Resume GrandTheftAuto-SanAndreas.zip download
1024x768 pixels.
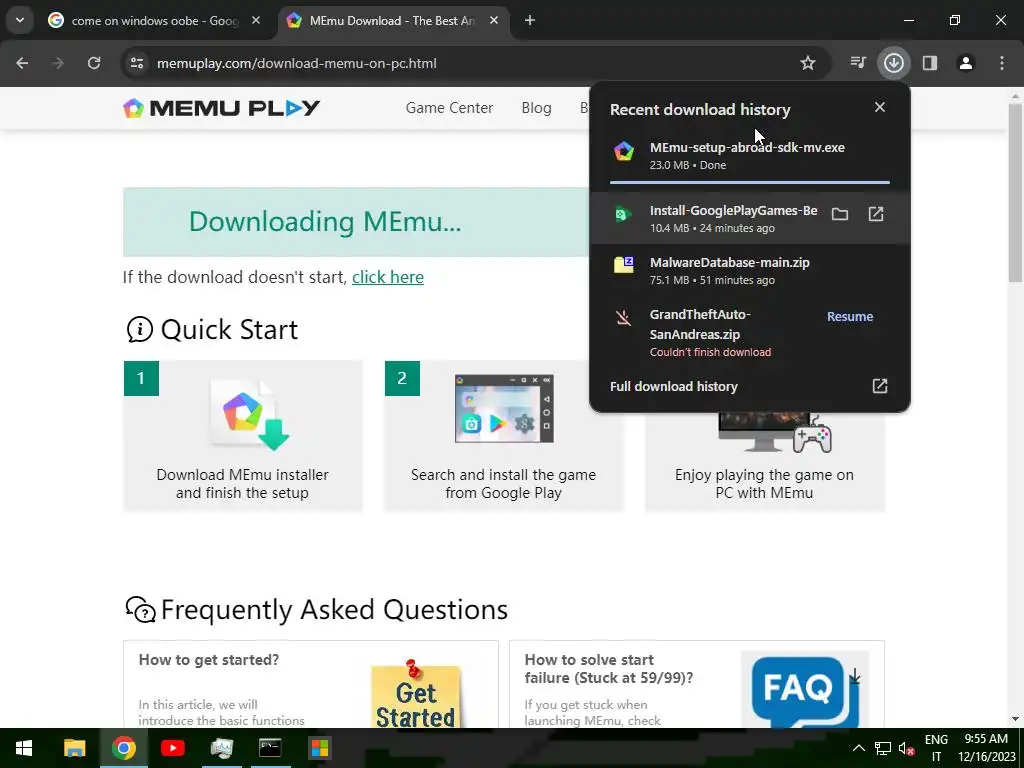(x=850, y=317)
